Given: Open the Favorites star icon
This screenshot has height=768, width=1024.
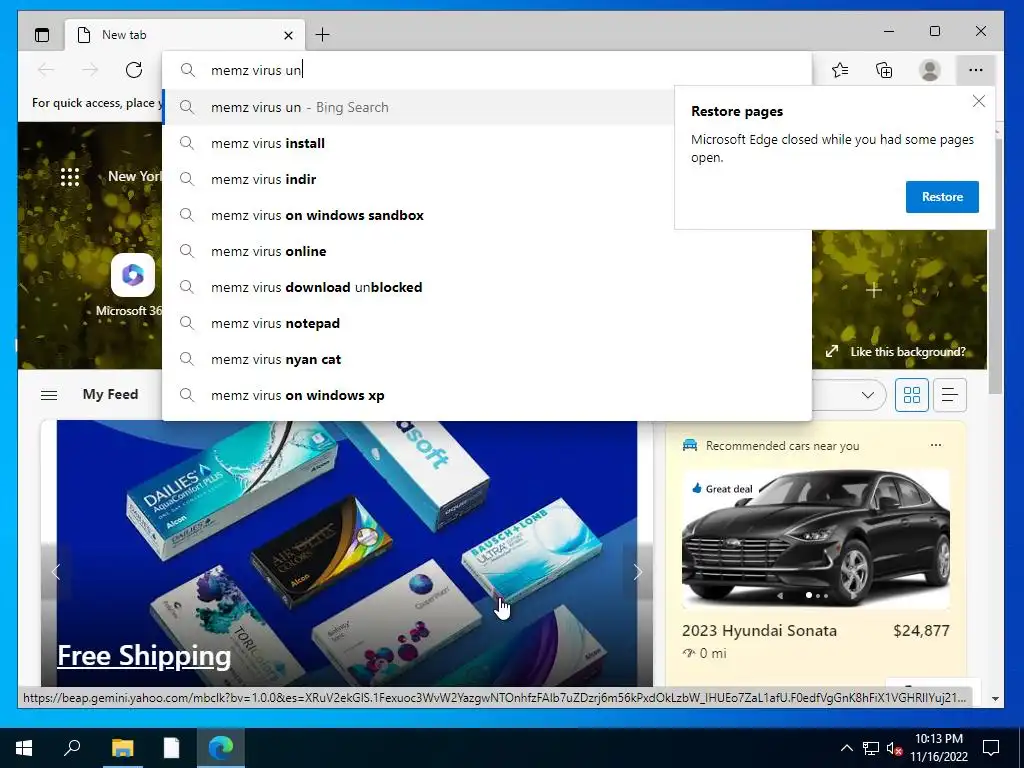Looking at the screenshot, I should pyautogui.click(x=840, y=70).
